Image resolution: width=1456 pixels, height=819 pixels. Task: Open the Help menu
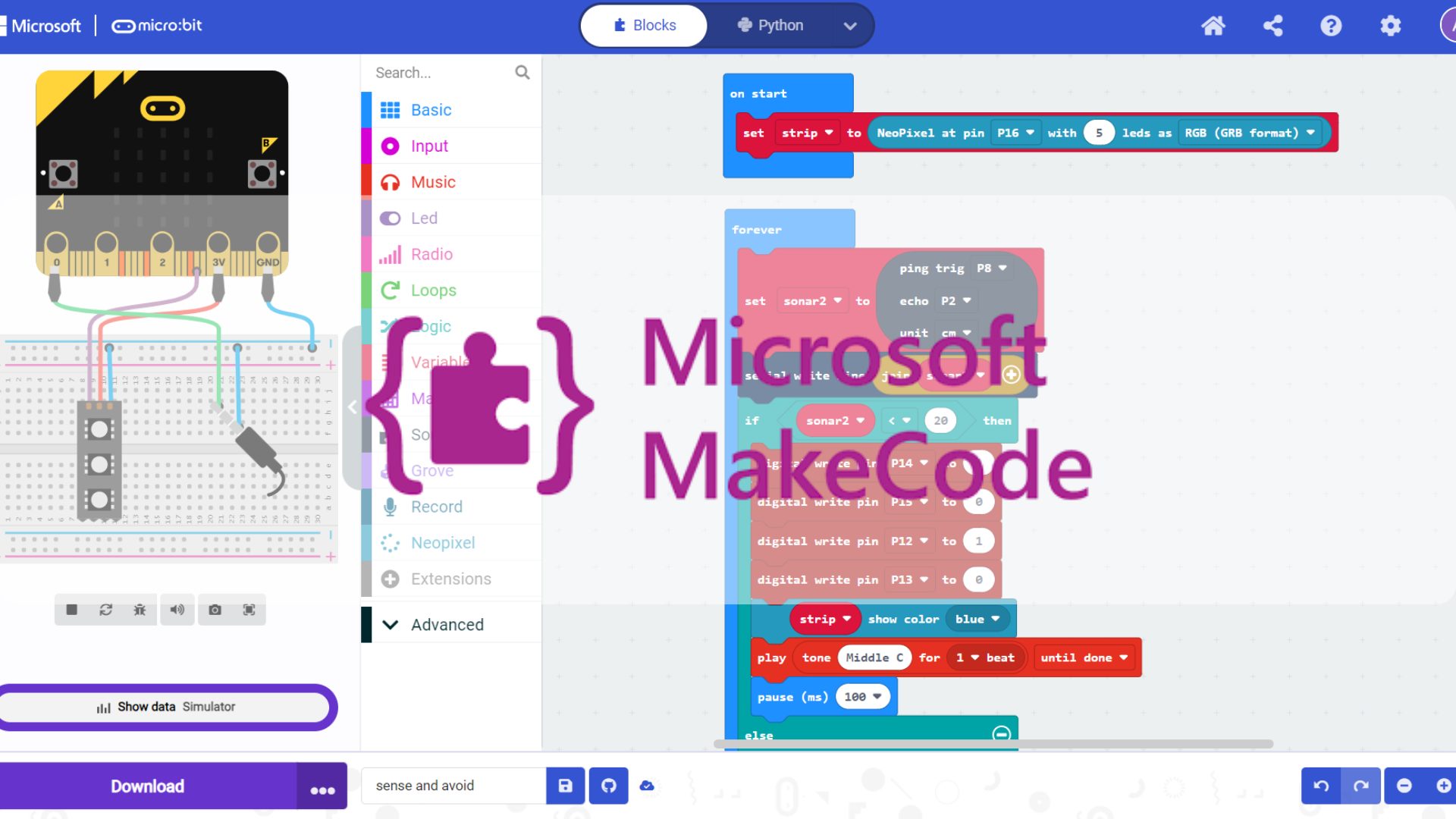click(x=1331, y=26)
